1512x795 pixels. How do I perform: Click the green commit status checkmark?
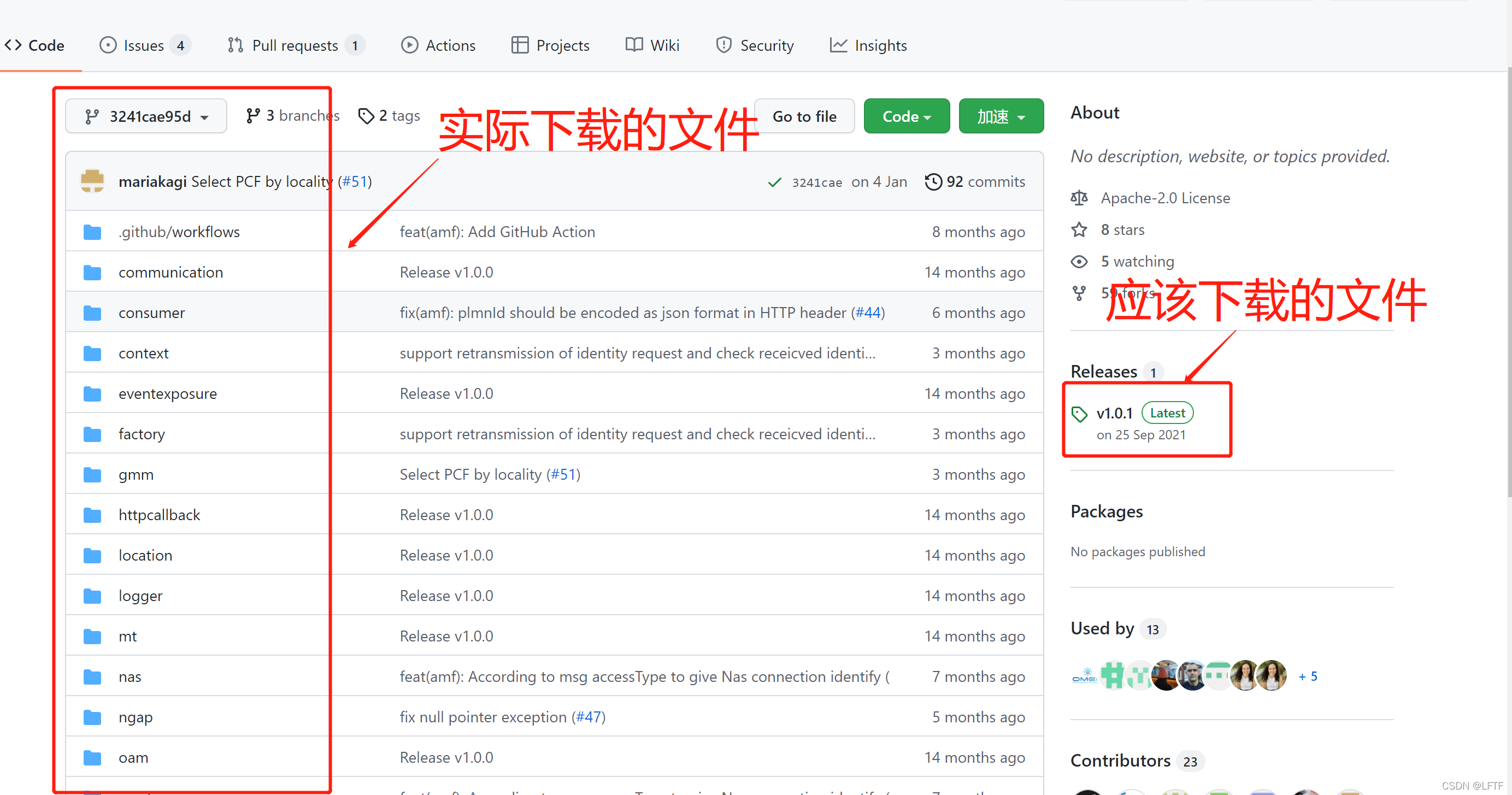pos(774,182)
